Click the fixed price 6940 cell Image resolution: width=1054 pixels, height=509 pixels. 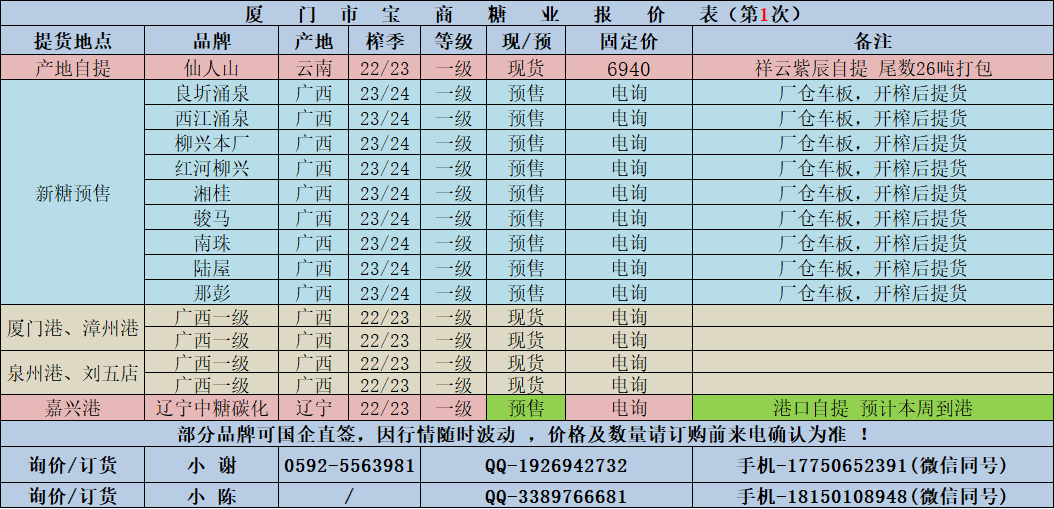pyautogui.click(x=628, y=69)
